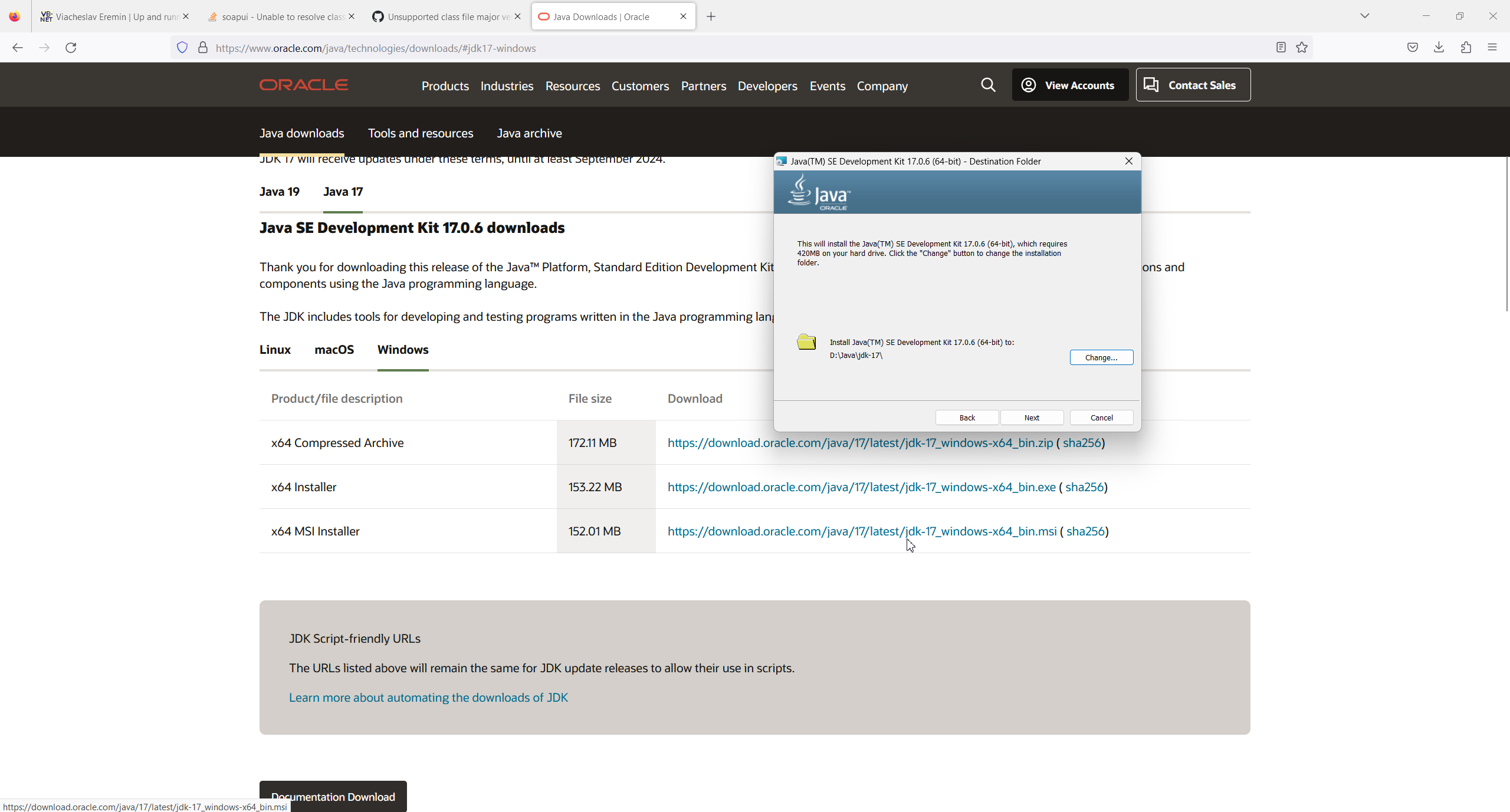This screenshot has width=1510, height=812.
Task: Expand the list all tabs chevron
Action: pyautogui.click(x=1364, y=16)
